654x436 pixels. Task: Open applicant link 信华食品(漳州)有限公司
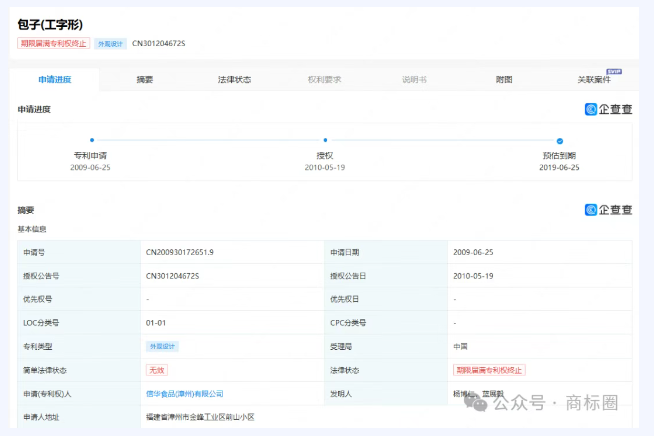[185, 394]
